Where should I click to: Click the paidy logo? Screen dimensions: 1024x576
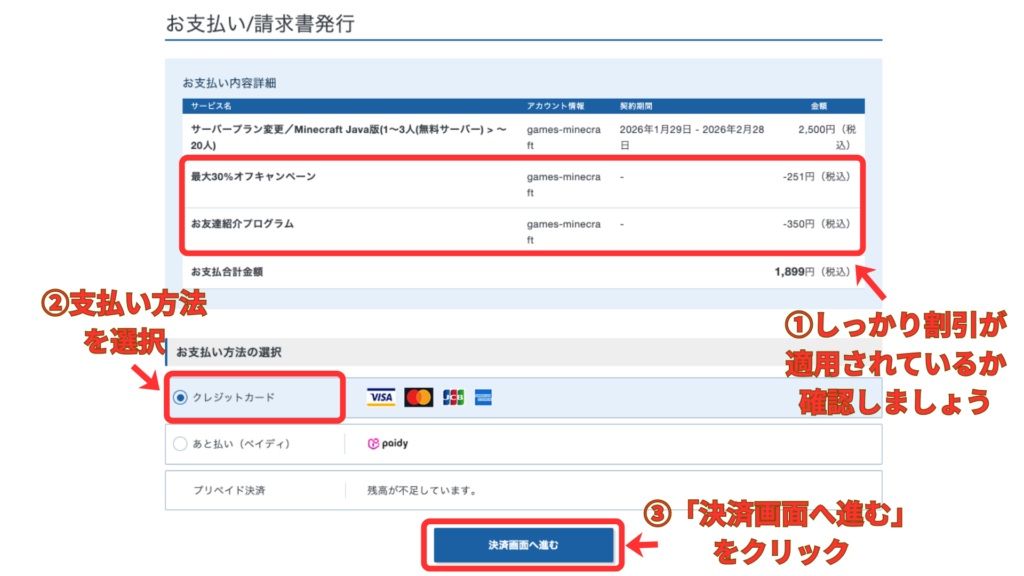(388, 444)
